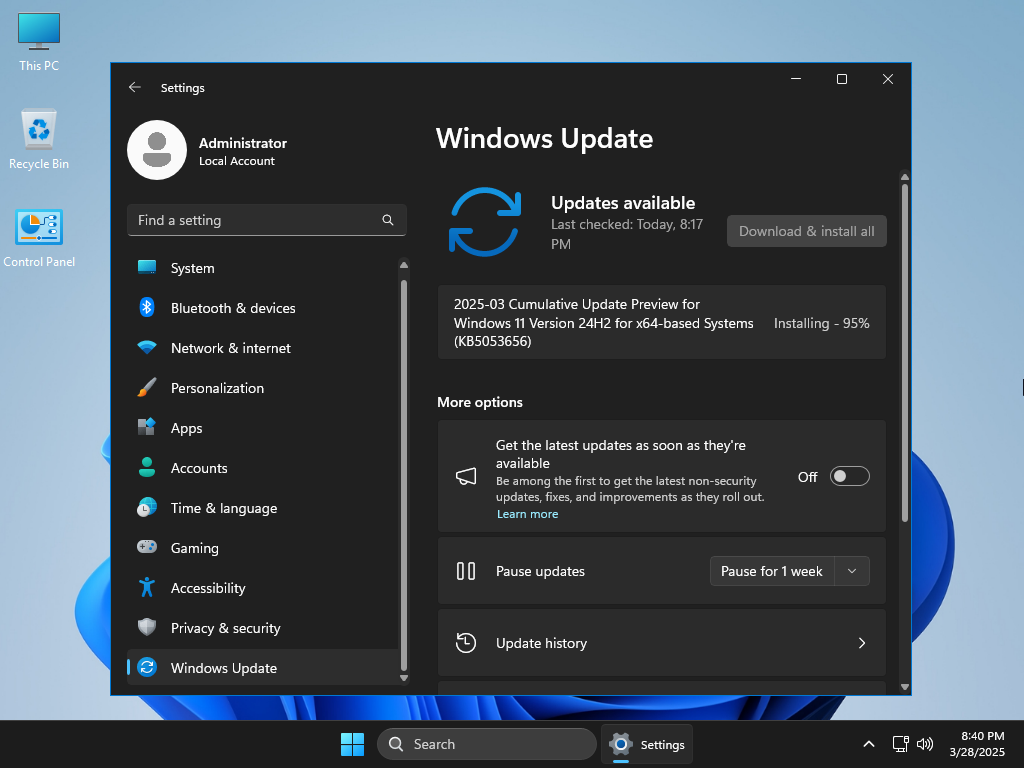
Task: Click scroll up arrow in sidebar
Action: [x=404, y=265]
